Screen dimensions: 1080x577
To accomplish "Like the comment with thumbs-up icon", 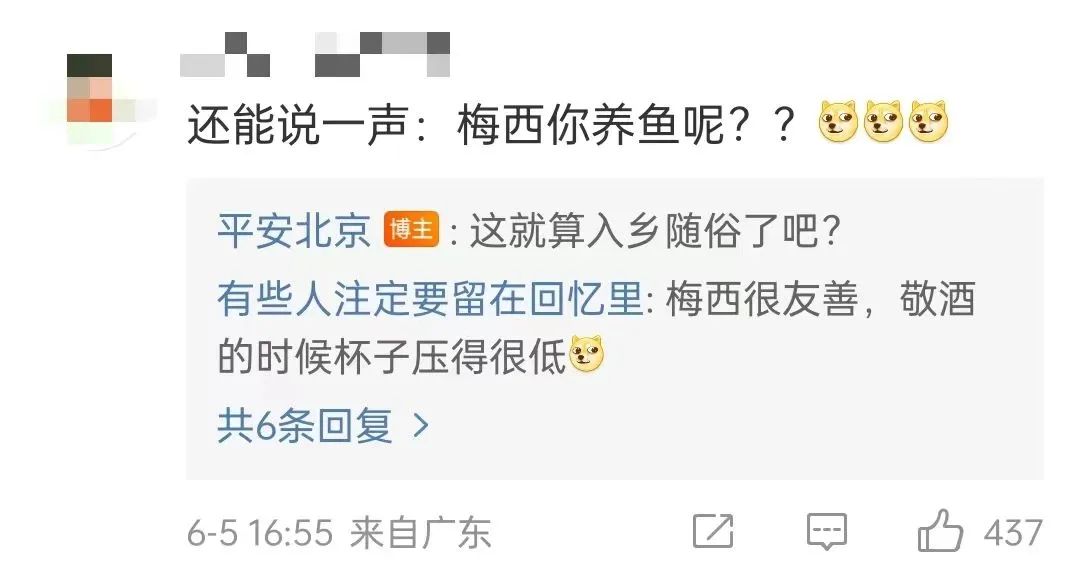I will (939, 530).
